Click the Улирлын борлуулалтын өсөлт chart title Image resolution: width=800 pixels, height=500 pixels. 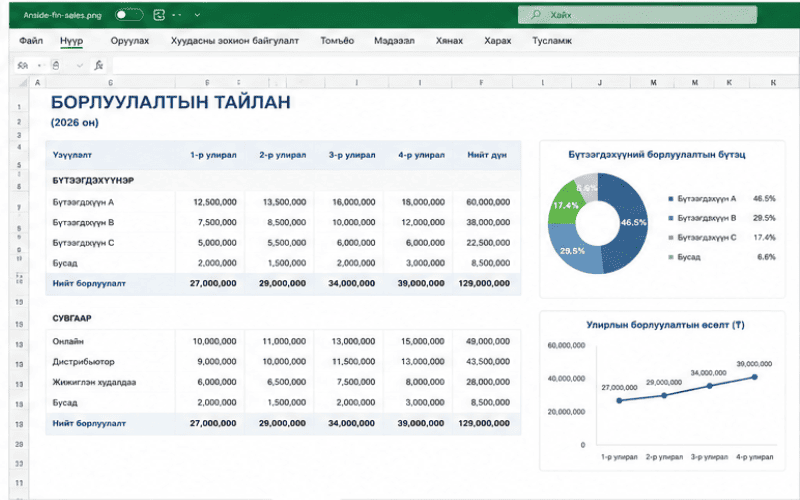[665, 325]
